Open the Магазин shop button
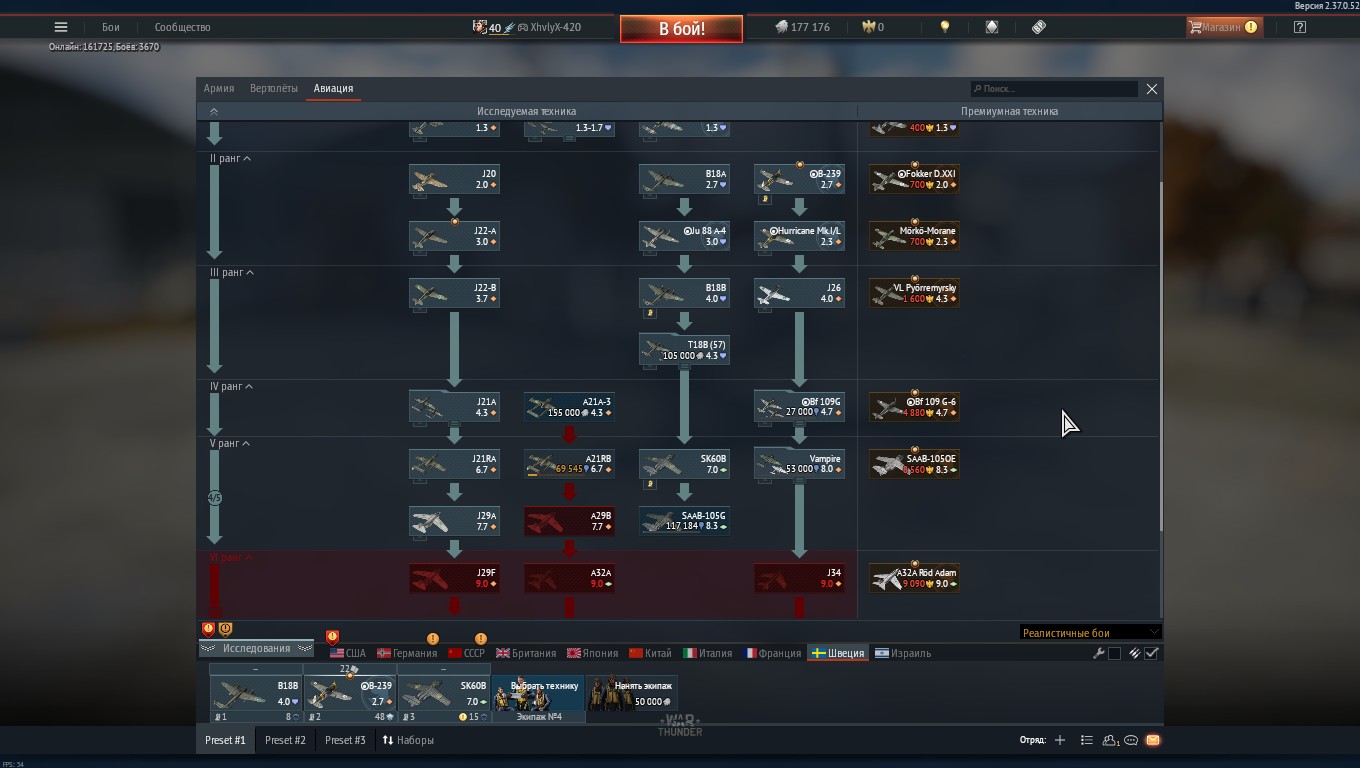 pyautogui.click(x=1222, y=27)
